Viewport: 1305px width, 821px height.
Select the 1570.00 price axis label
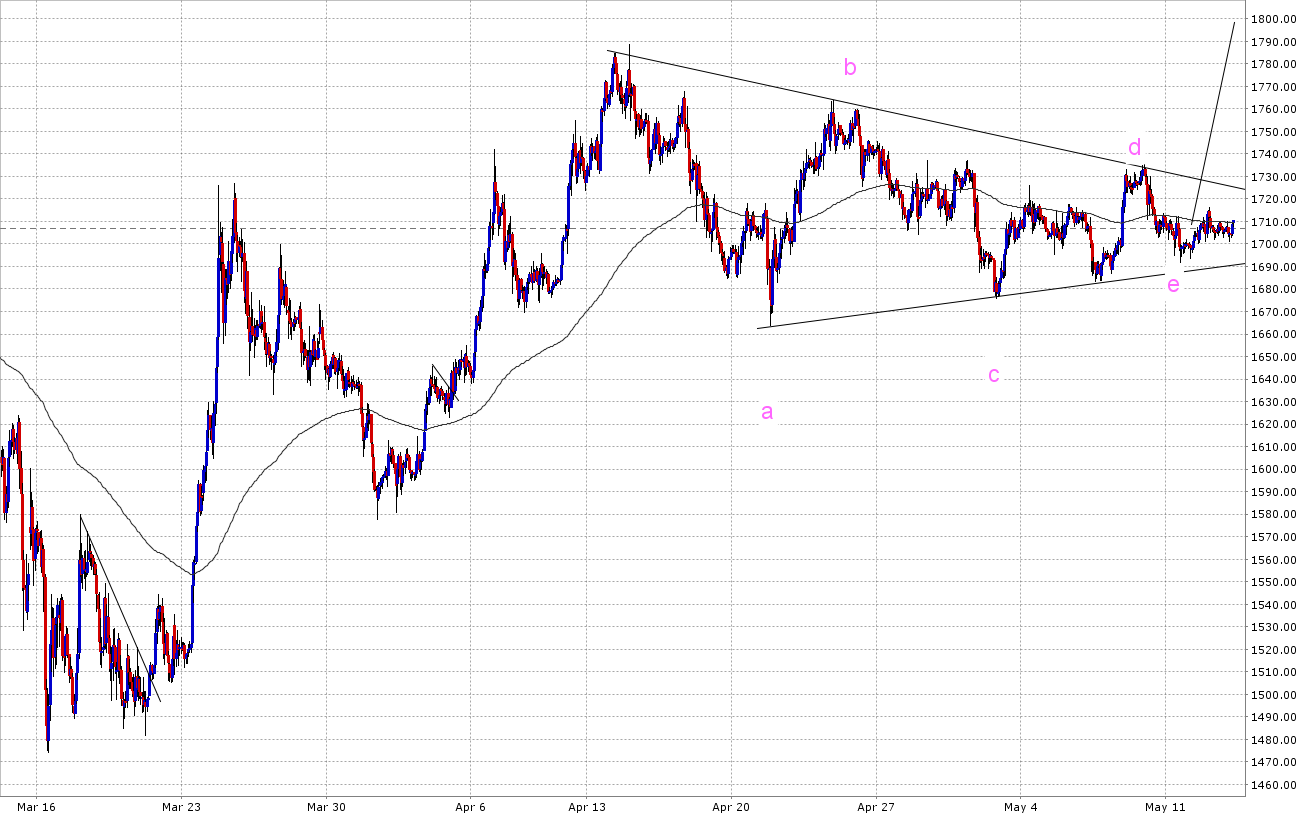coord(1276,537)
